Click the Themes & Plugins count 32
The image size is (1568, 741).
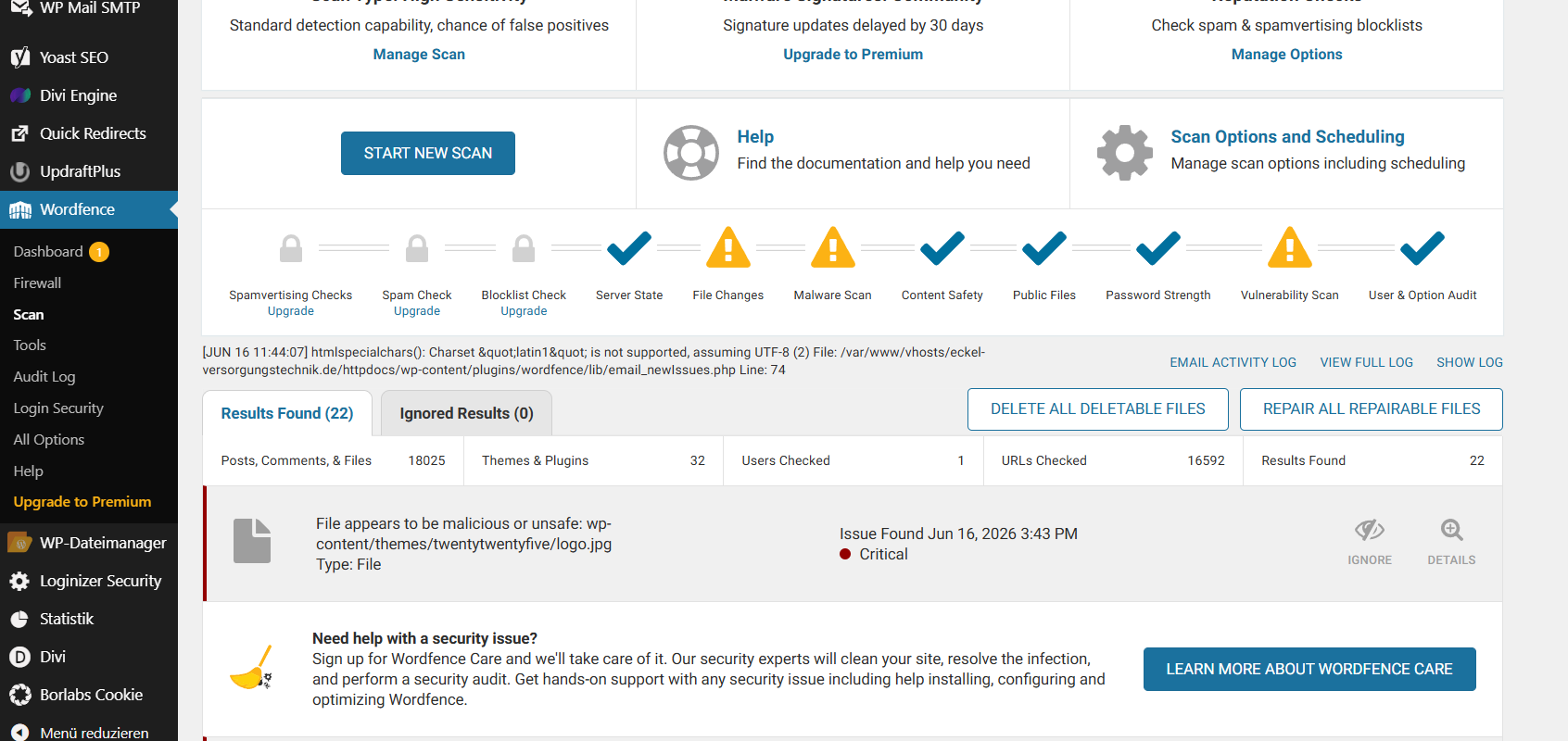[698, 460]
